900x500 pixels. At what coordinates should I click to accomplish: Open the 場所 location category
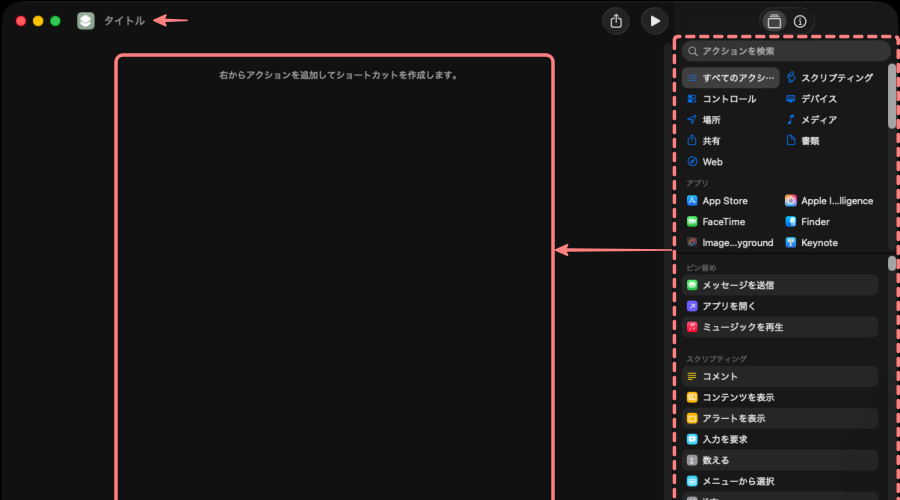pos(710,120)
